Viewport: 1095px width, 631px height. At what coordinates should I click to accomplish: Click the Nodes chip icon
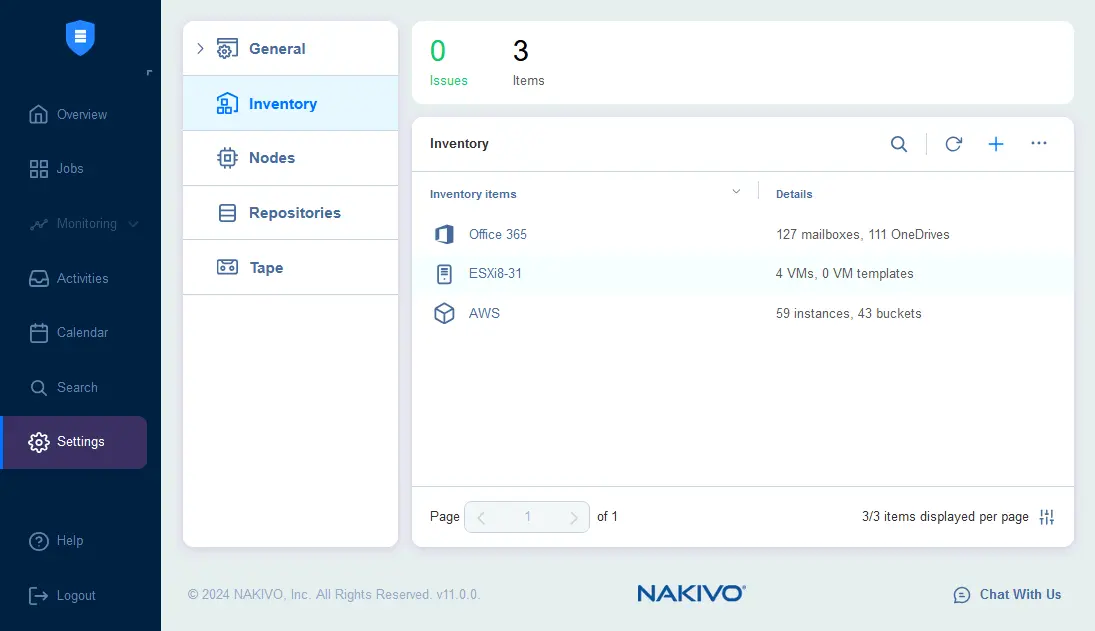[227, 158]
